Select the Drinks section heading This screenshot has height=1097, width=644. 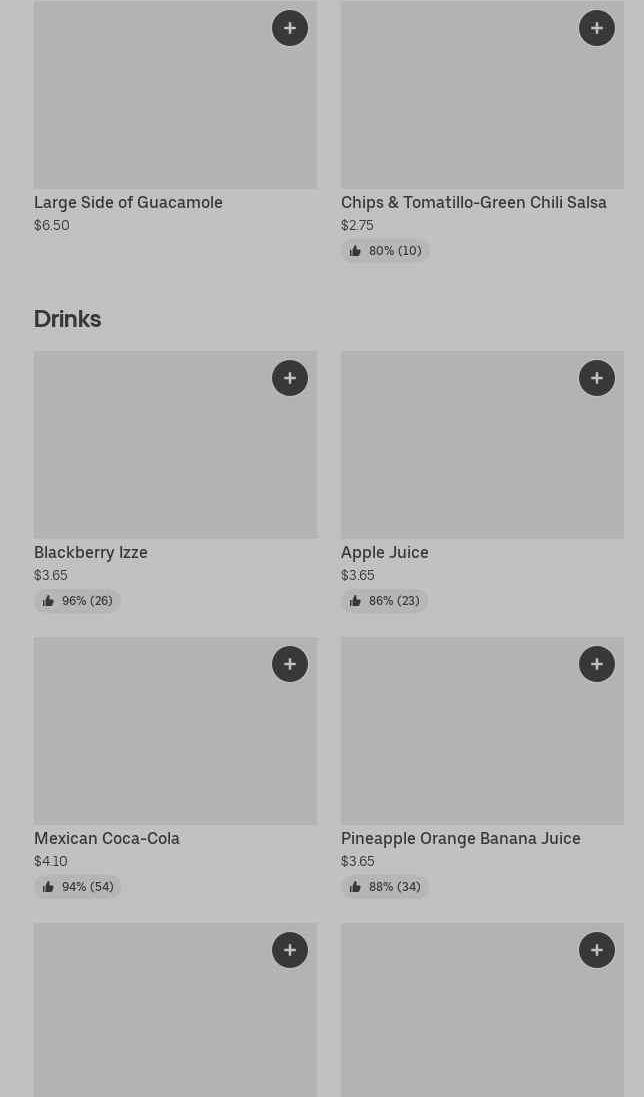[68, 319]
